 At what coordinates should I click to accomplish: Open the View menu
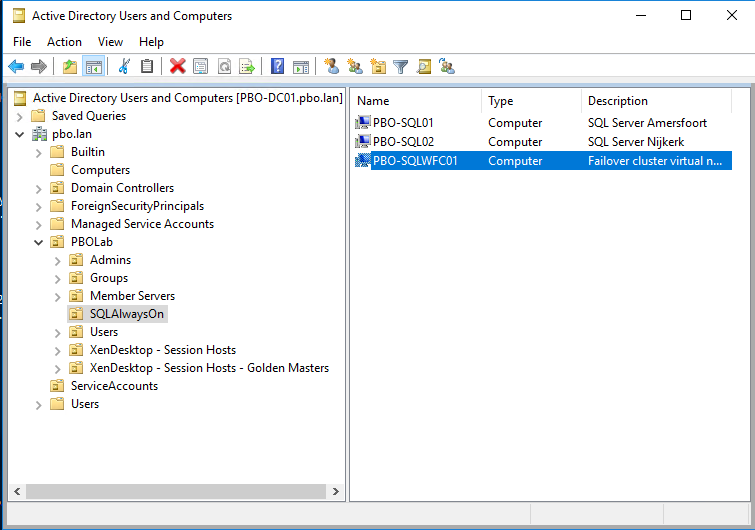pos(110,42)
